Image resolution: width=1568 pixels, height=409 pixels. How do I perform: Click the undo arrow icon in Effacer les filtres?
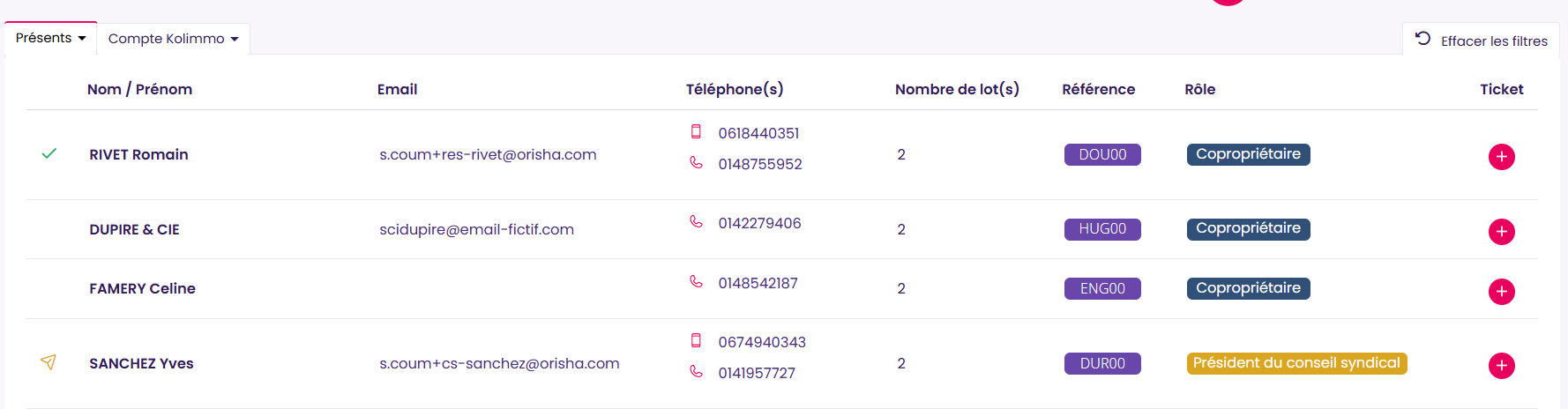click(x=1422, y=38)
